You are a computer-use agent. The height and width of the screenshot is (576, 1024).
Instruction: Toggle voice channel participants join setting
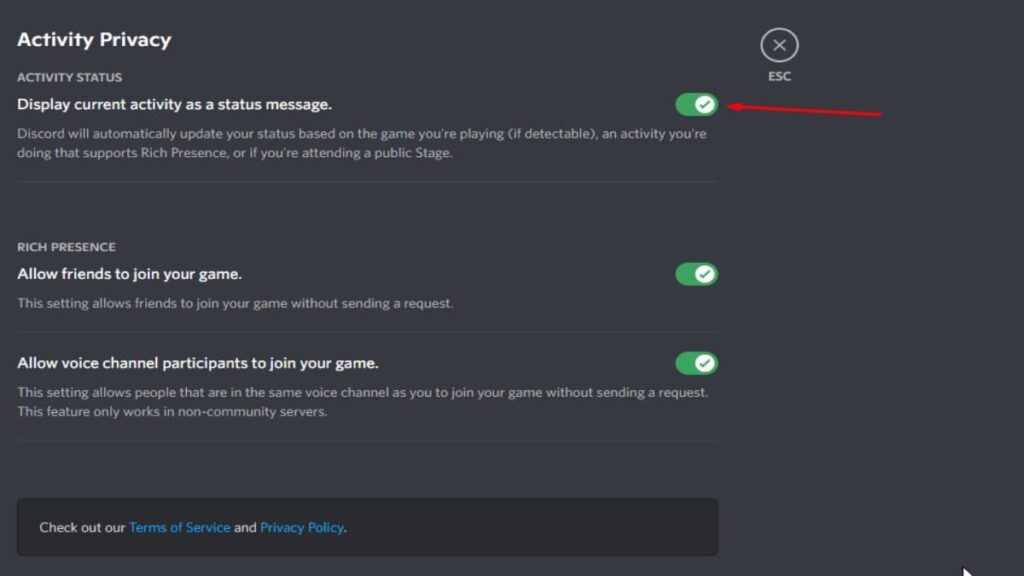click(x=696, y=363)
